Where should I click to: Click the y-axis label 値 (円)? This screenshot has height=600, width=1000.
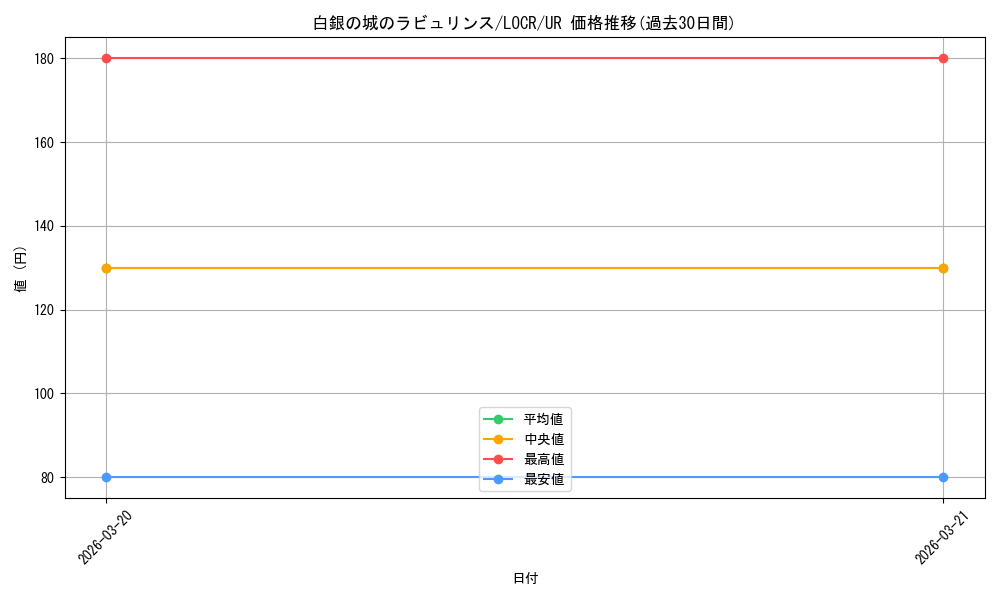[21, 268]
